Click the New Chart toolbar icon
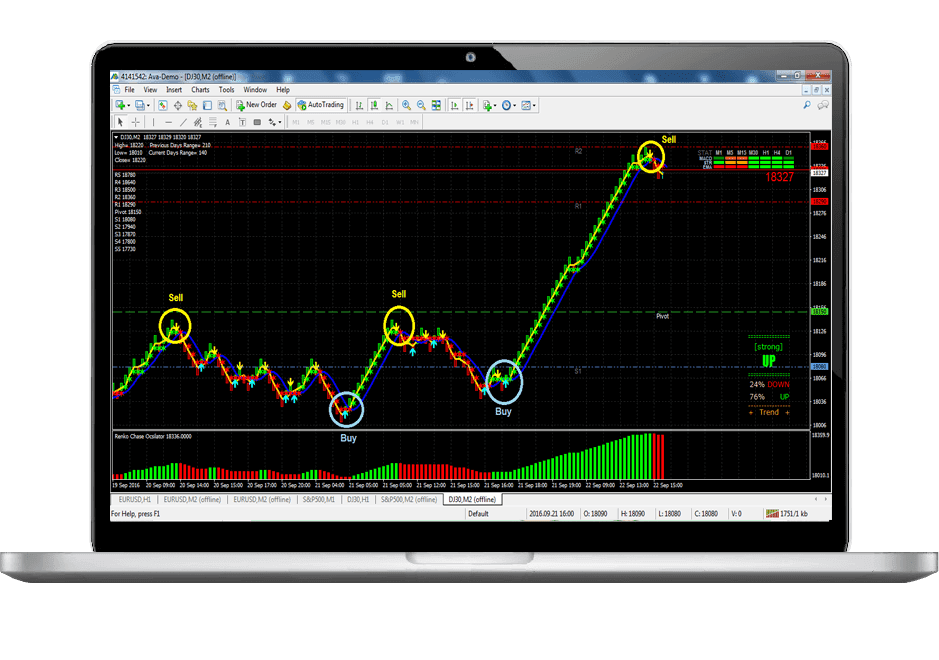939x660 pixels. tap(120, 105)
